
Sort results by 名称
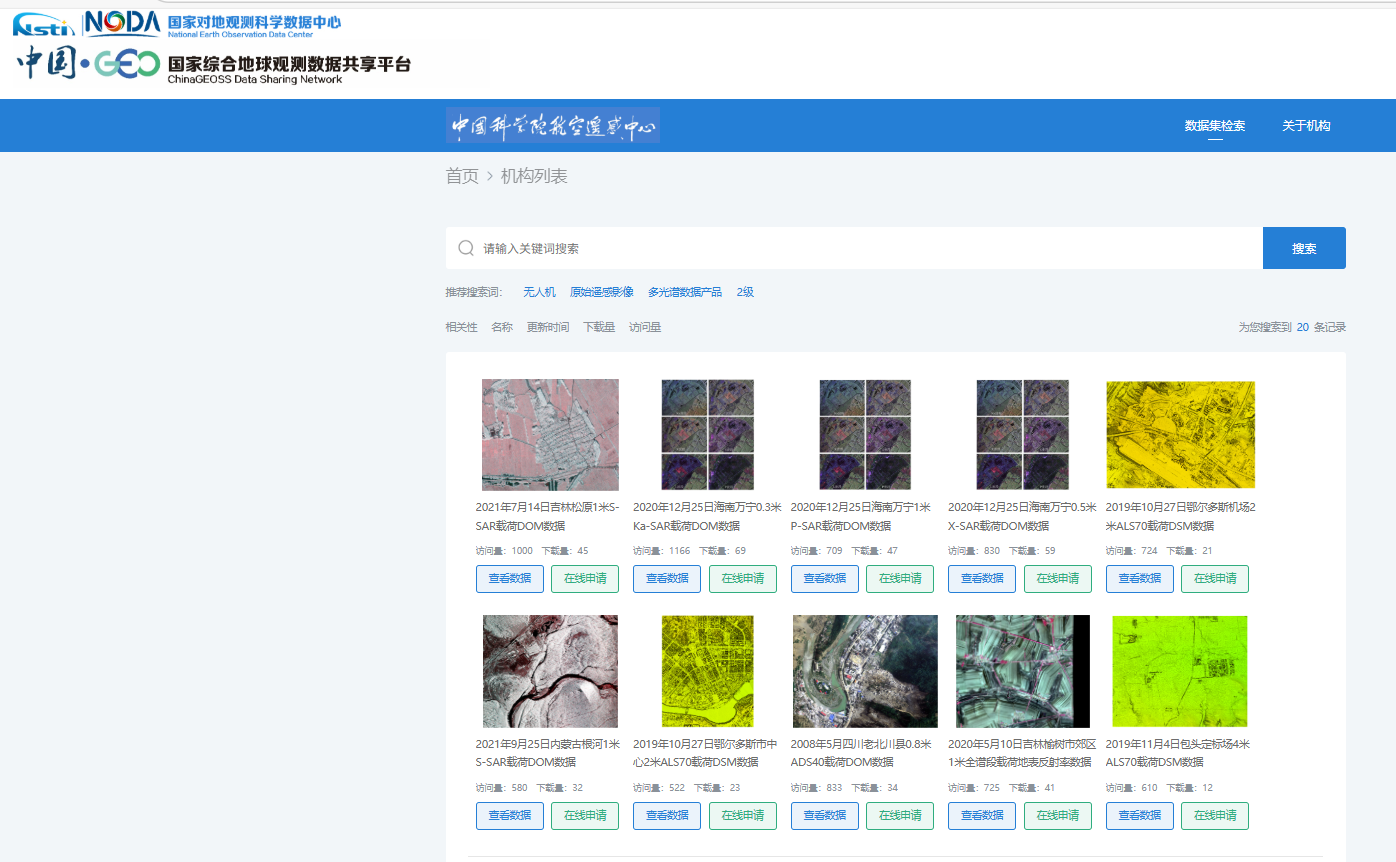click(501, 326)
